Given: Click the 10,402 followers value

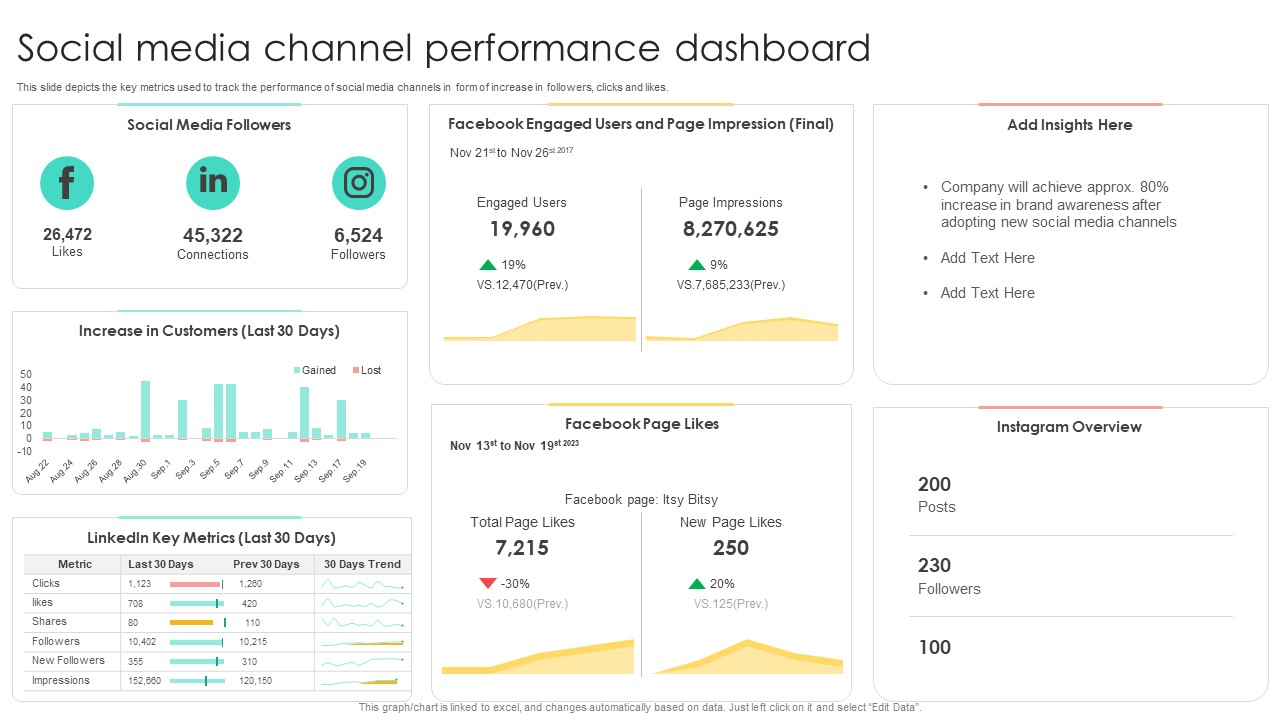Looking at the screenshot, I should pos(142,642).
